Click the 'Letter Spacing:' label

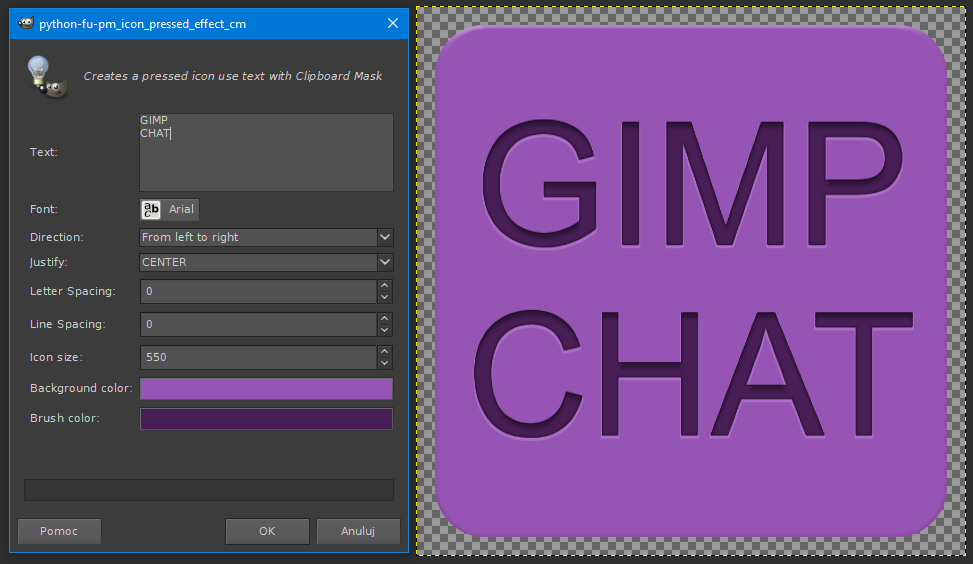pyautogui.click(x=73, y=291)
